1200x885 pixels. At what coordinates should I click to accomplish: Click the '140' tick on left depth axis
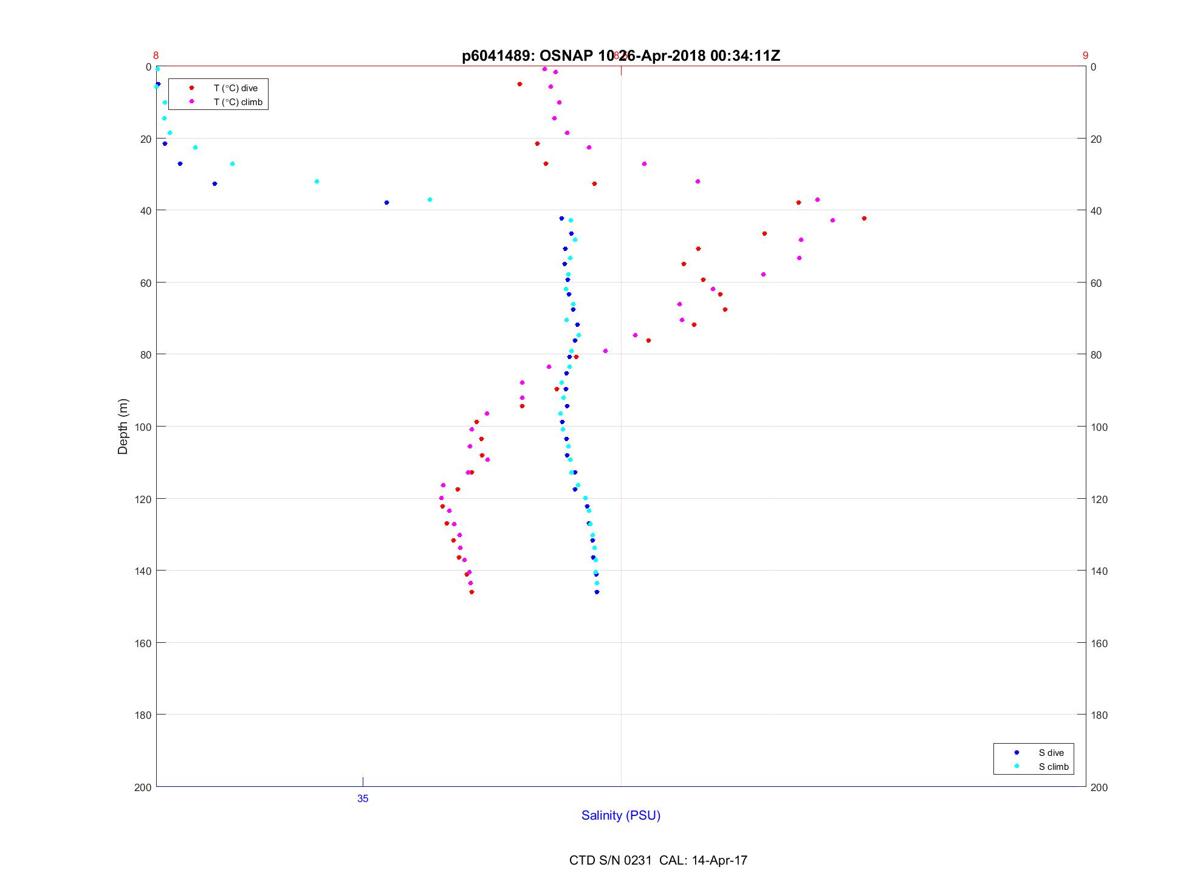click(x=142, y=571)
